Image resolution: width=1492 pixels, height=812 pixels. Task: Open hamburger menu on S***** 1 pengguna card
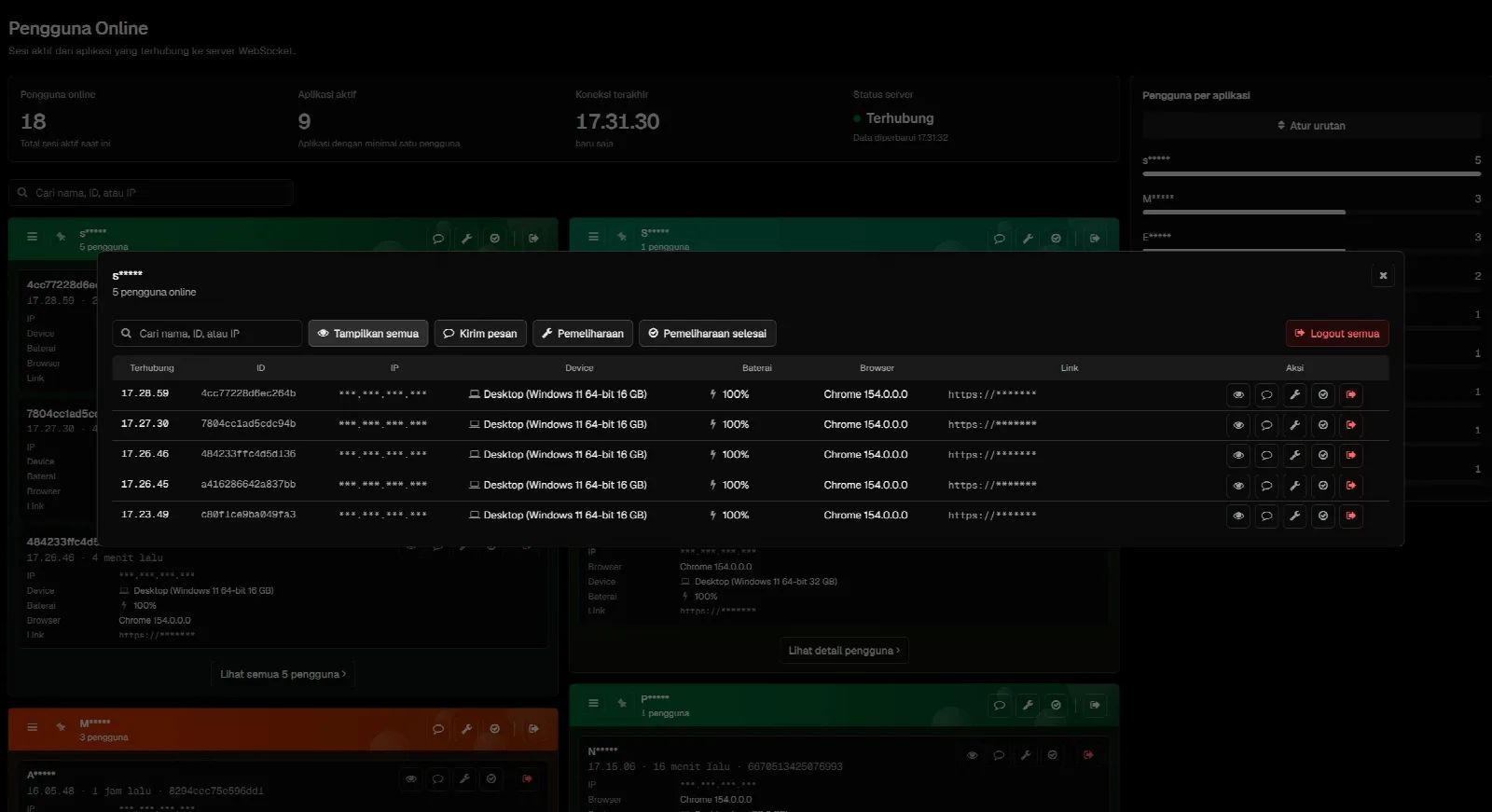[593, 238]
